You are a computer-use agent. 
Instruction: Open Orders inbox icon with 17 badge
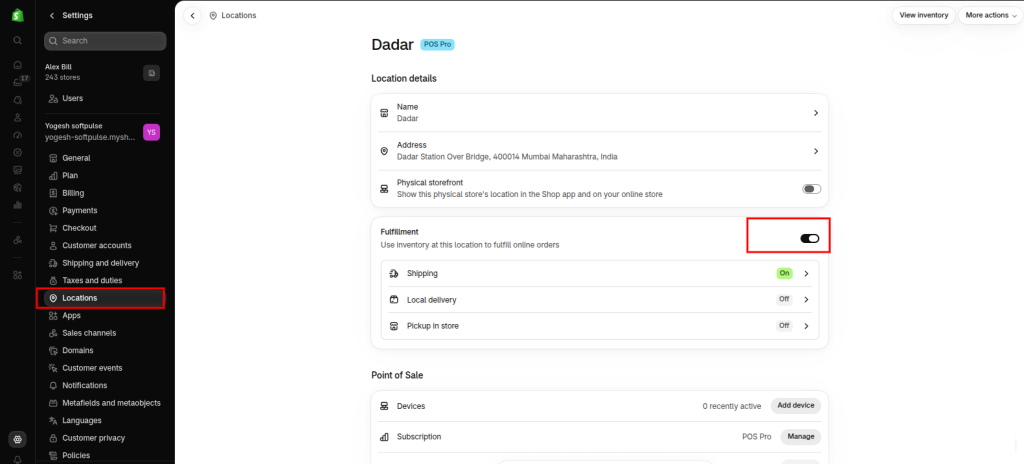pyautogui.click(x=18, y=82)
